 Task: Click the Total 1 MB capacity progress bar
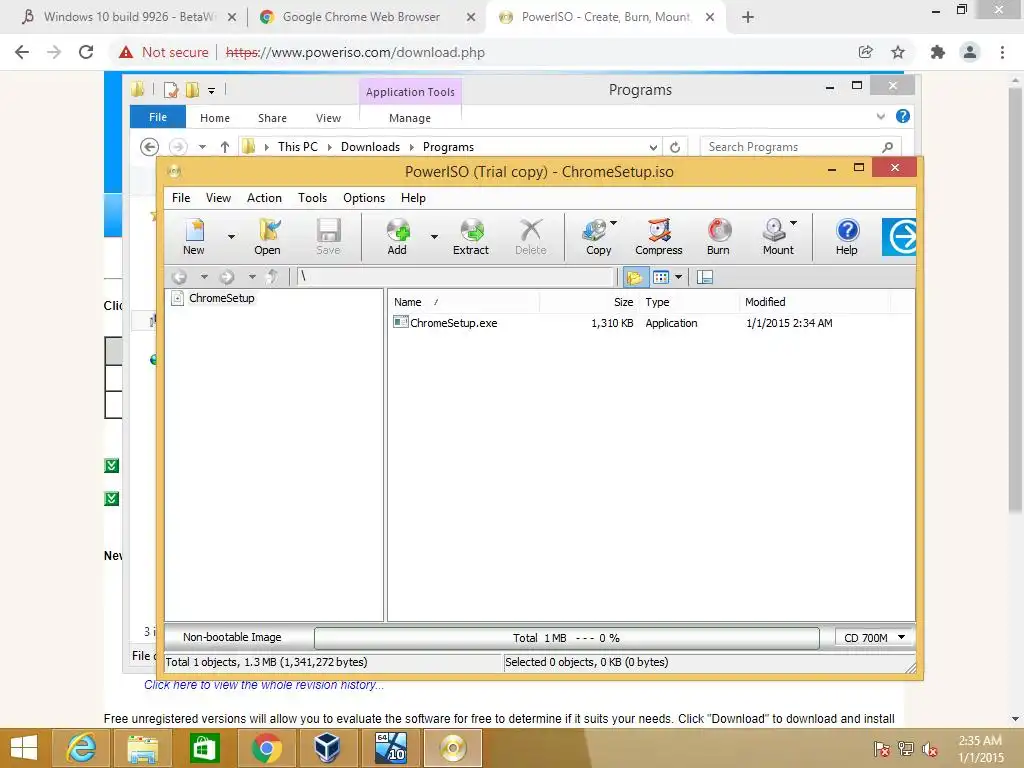566,638
